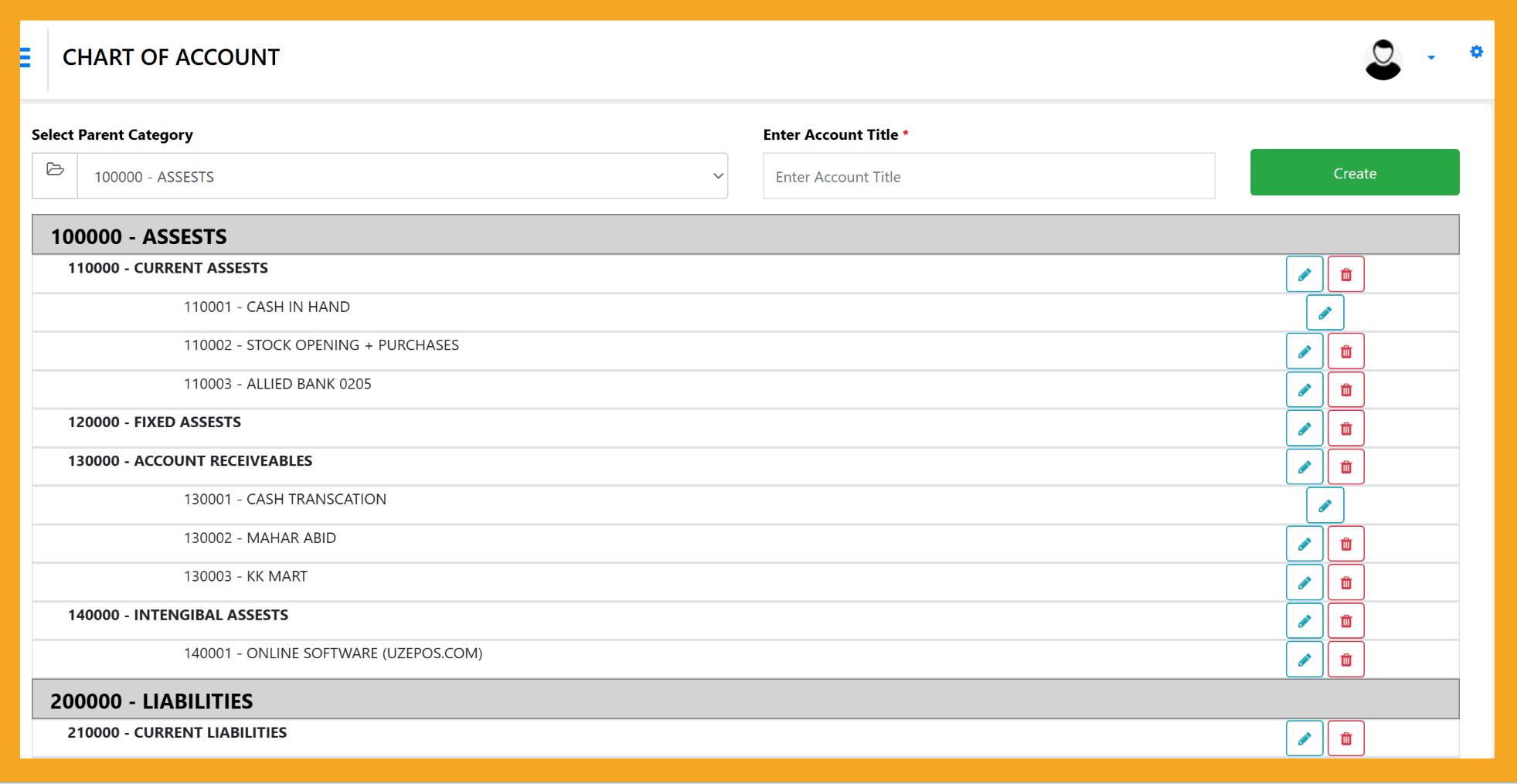Delete the 210000 - CURRENT LIABILITIES category

coord(1345,738)
